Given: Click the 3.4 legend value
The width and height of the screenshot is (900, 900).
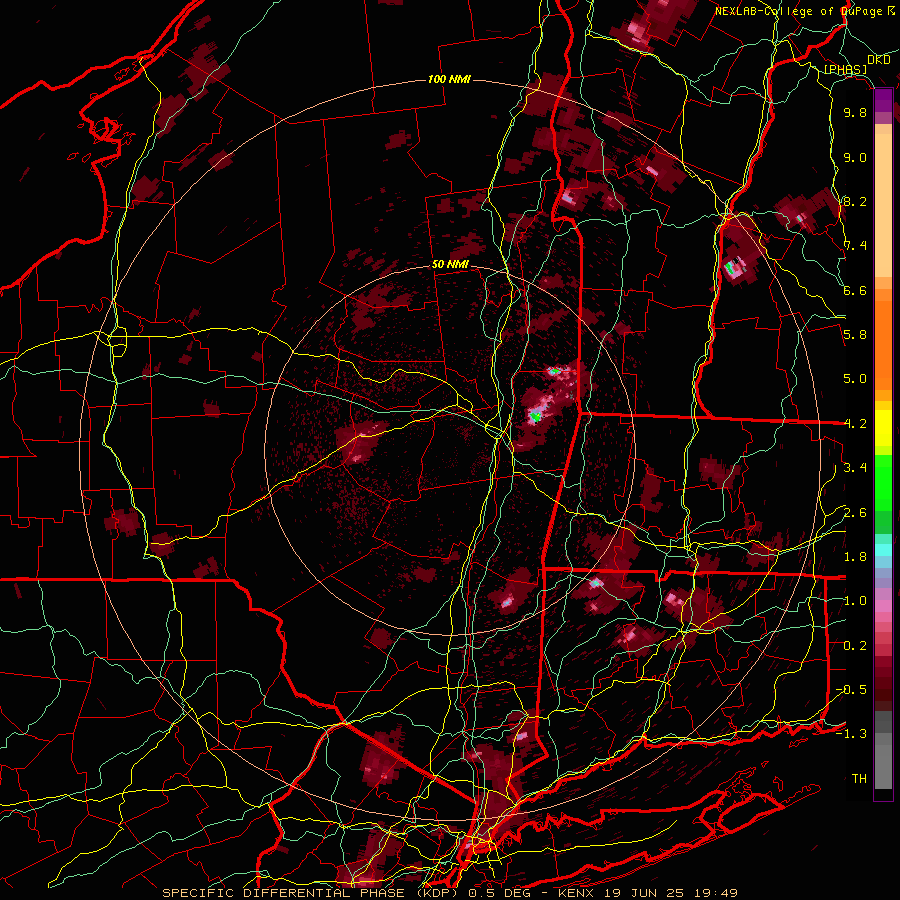Looking at the screenshot, I should pos(855,468).
